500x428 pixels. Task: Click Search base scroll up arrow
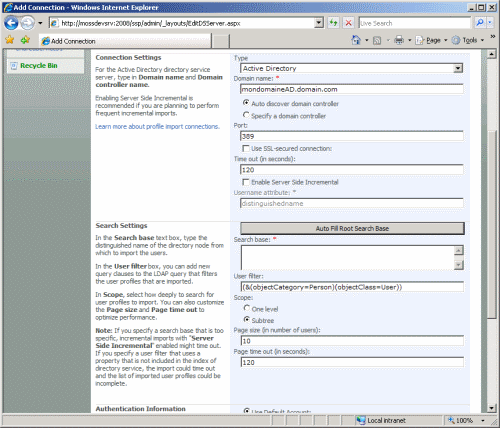pyautogui.click(x=459, y=250)
